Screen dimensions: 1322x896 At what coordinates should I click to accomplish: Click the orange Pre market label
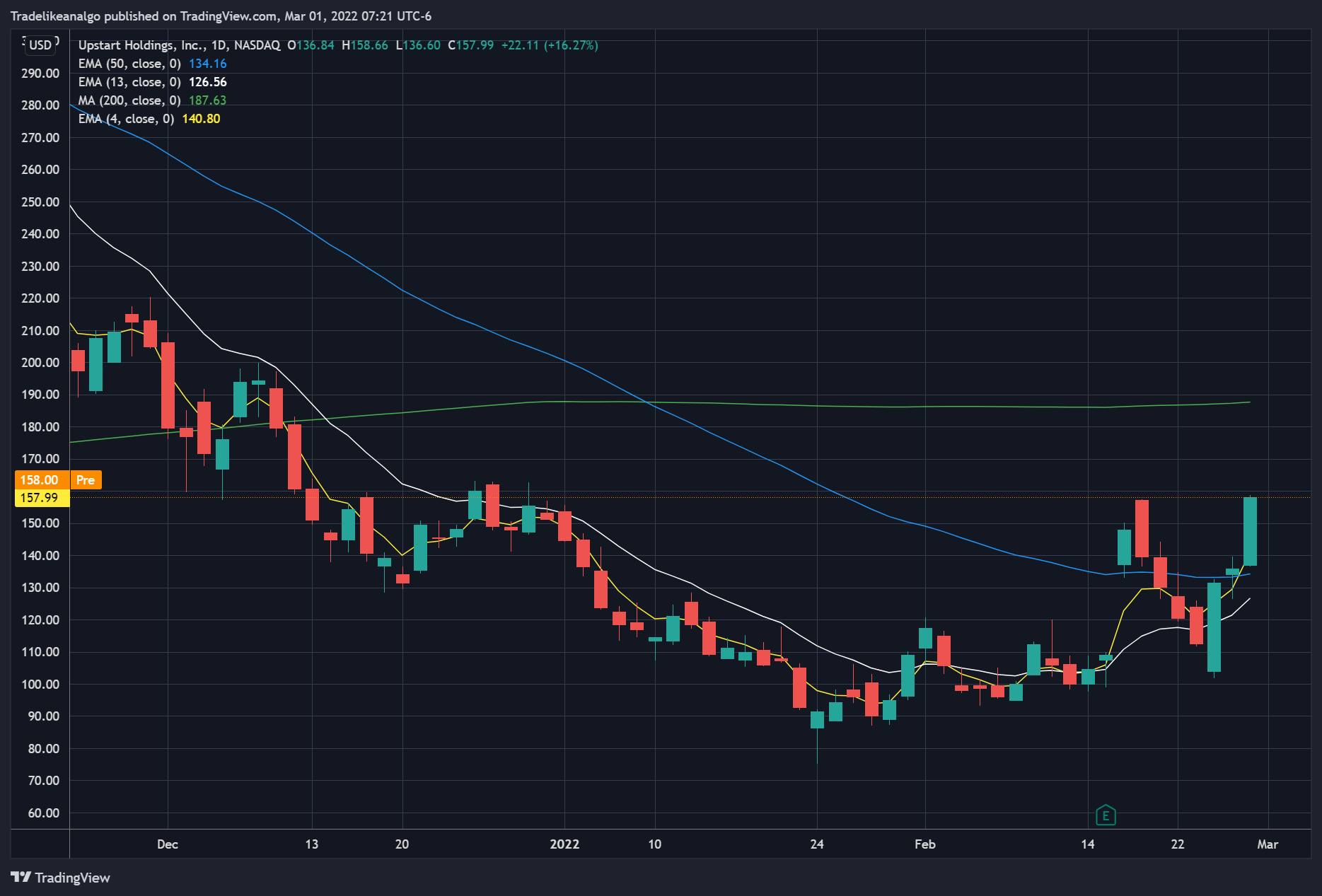(86, 480)
